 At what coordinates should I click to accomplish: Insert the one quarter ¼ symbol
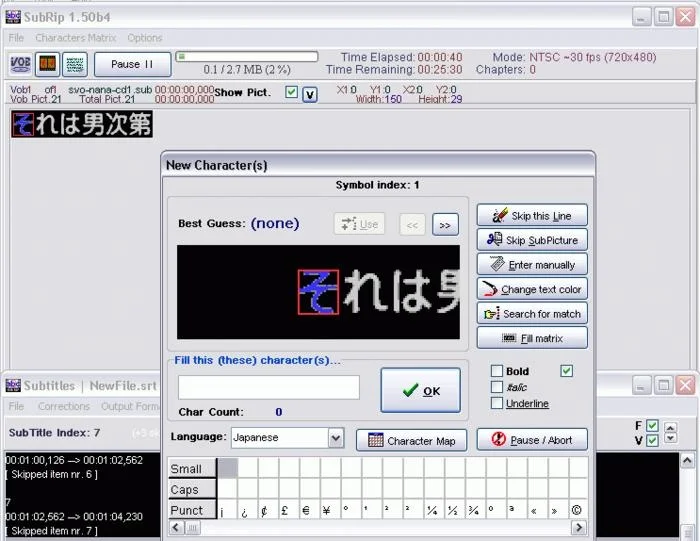pos(434,510)
